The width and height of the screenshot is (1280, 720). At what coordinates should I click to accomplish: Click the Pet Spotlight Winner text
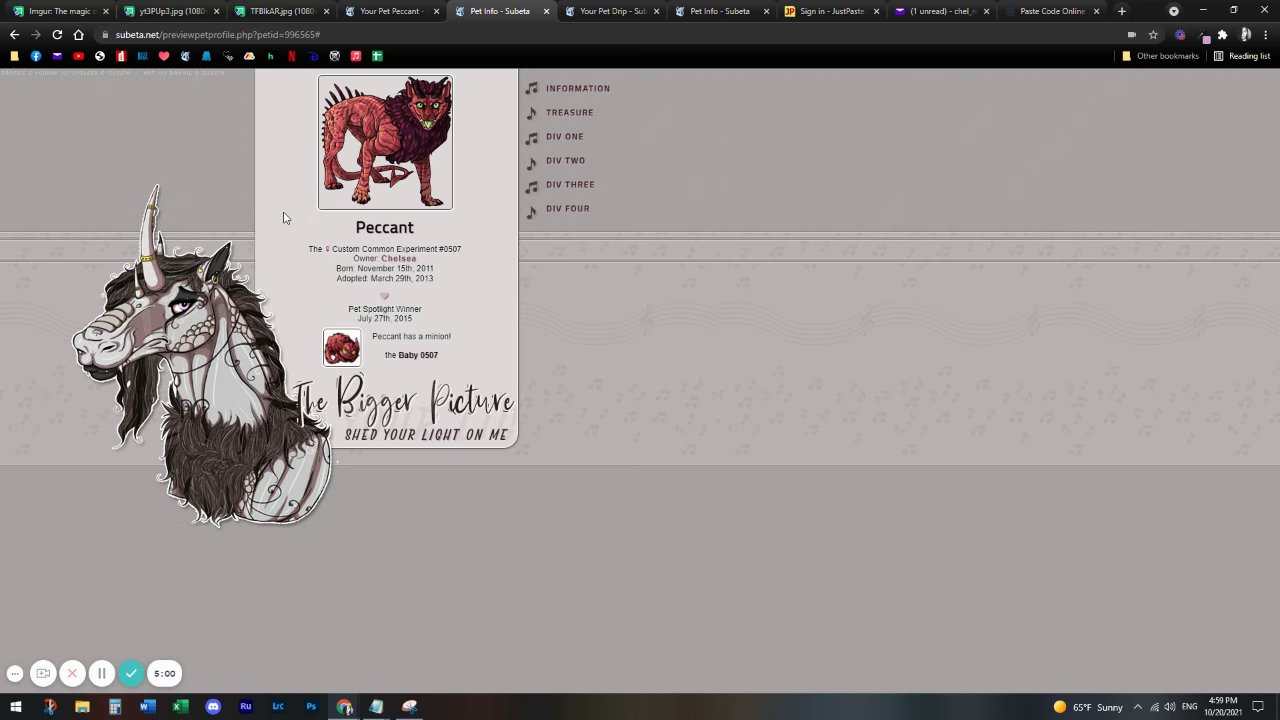(x=385, y=309)
